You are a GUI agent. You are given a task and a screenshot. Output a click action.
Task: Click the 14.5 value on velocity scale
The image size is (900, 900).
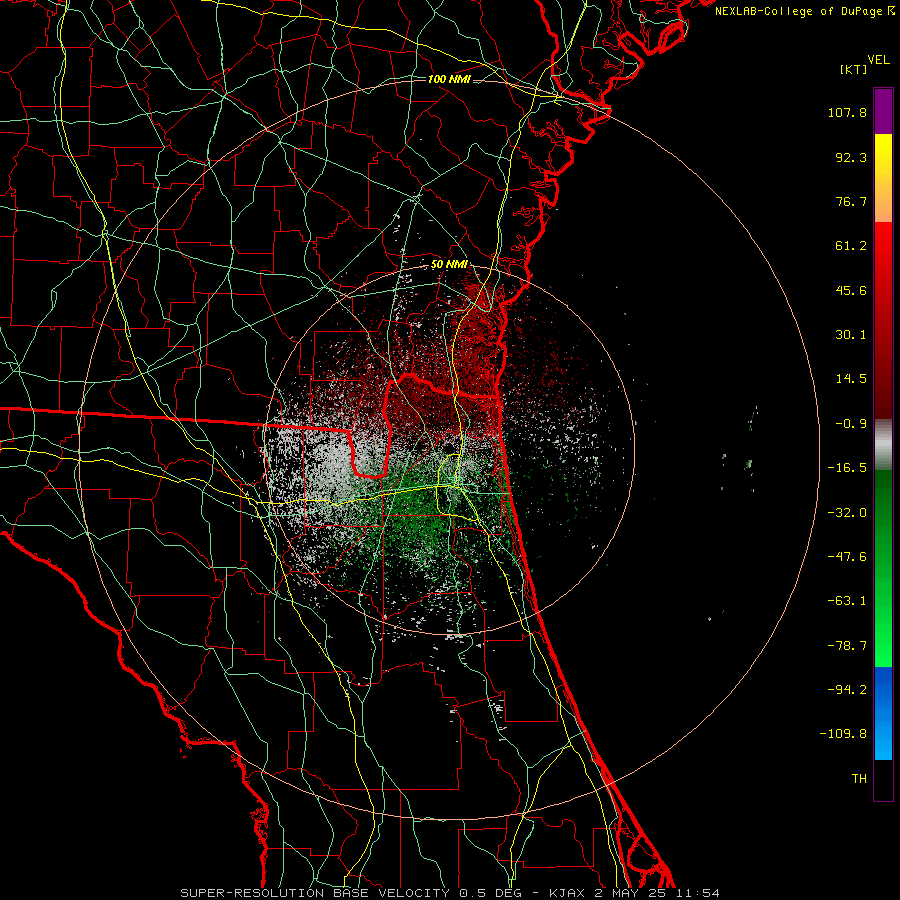click(x=851, y=379)
